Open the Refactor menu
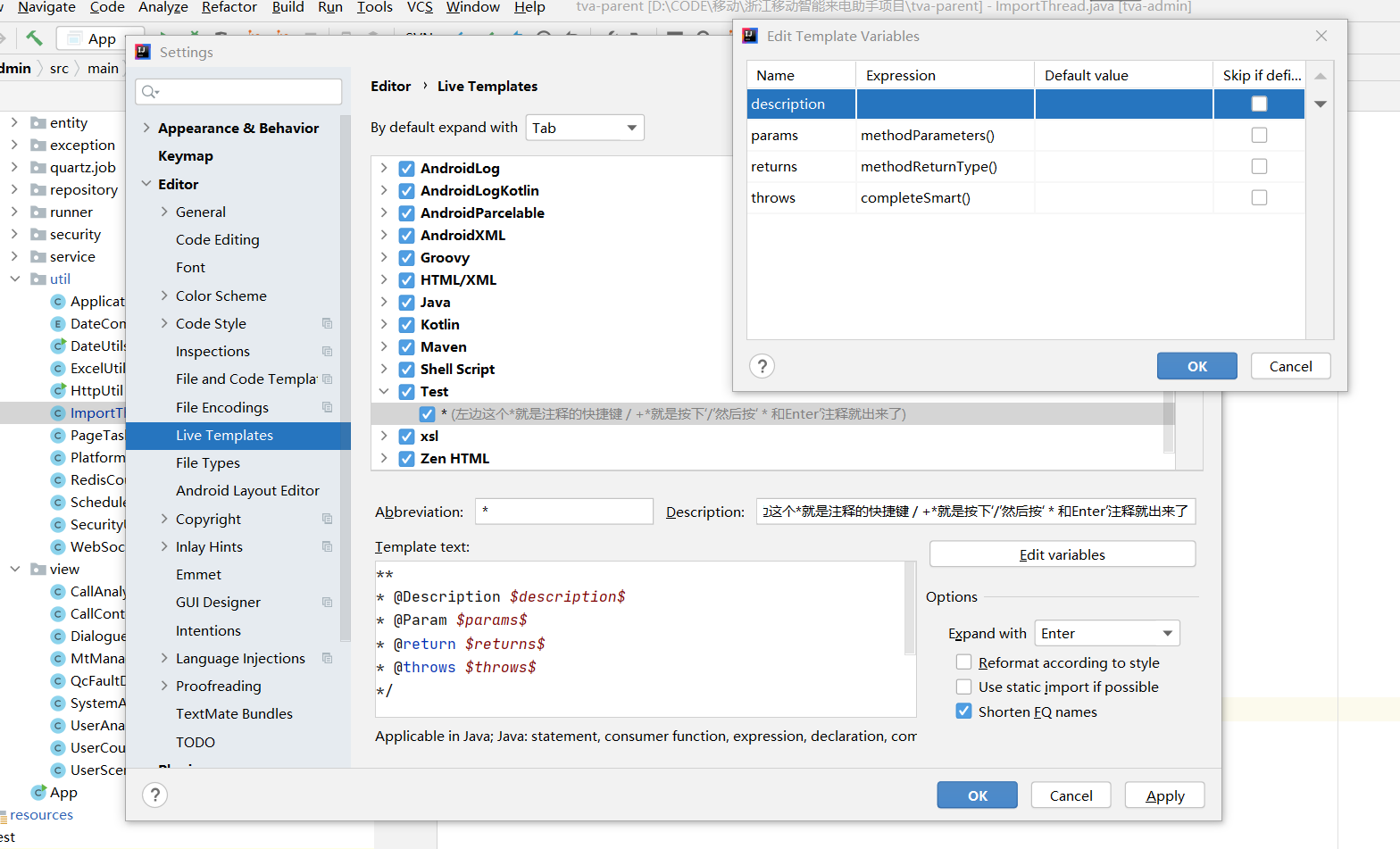The width and height of the screenshot is (1400, 849). point(229,7)
